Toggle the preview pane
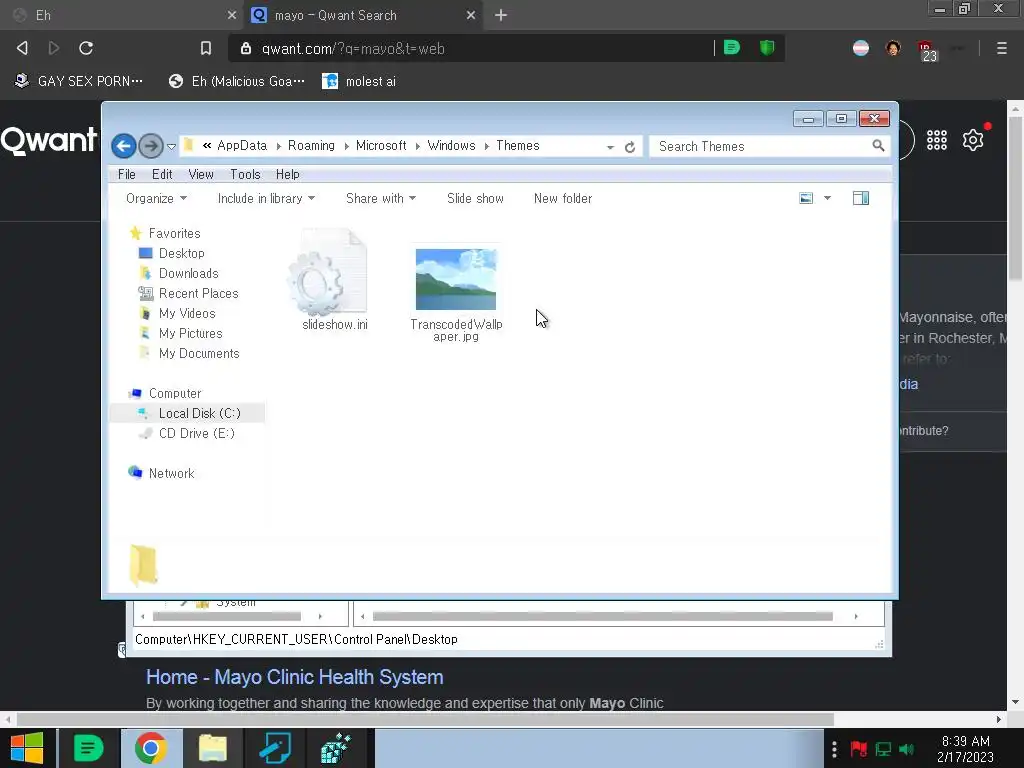This screenshot has width=1024, height=768. (861, 198)
